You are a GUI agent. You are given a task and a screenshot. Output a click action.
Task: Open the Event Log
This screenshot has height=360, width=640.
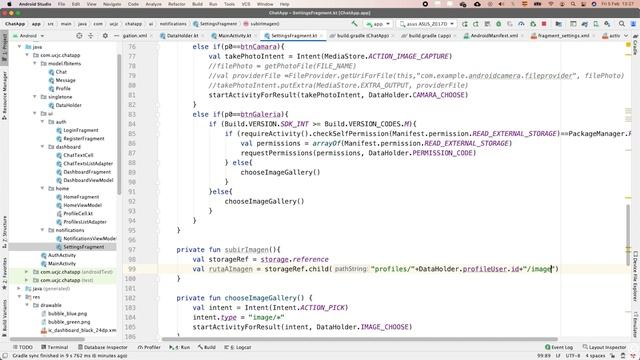(559, 347)
